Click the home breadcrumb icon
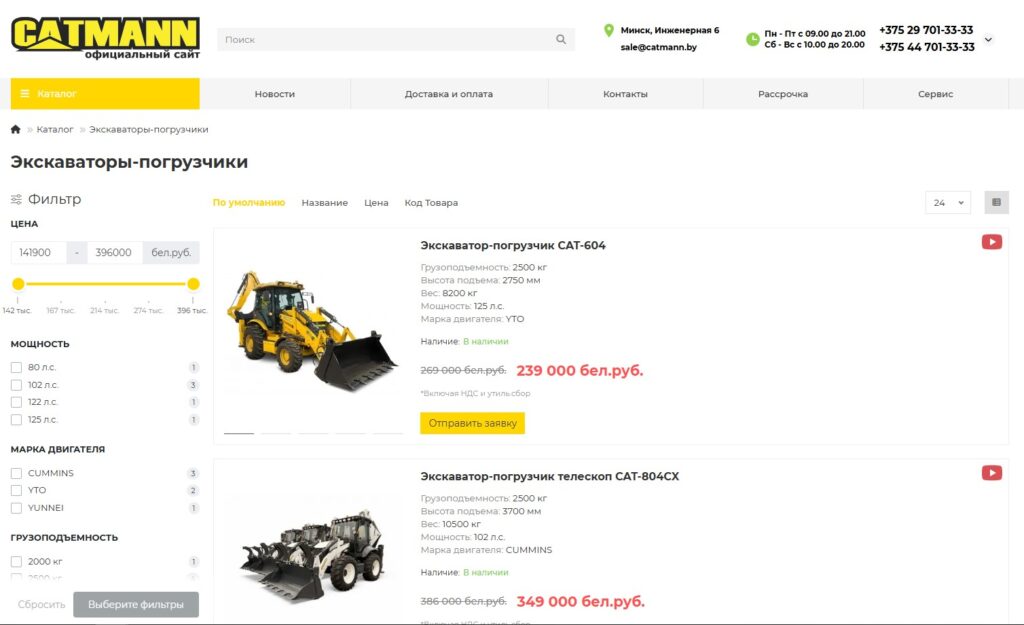Viewport: 1024px width, 625px height. (x=16, y=129)
